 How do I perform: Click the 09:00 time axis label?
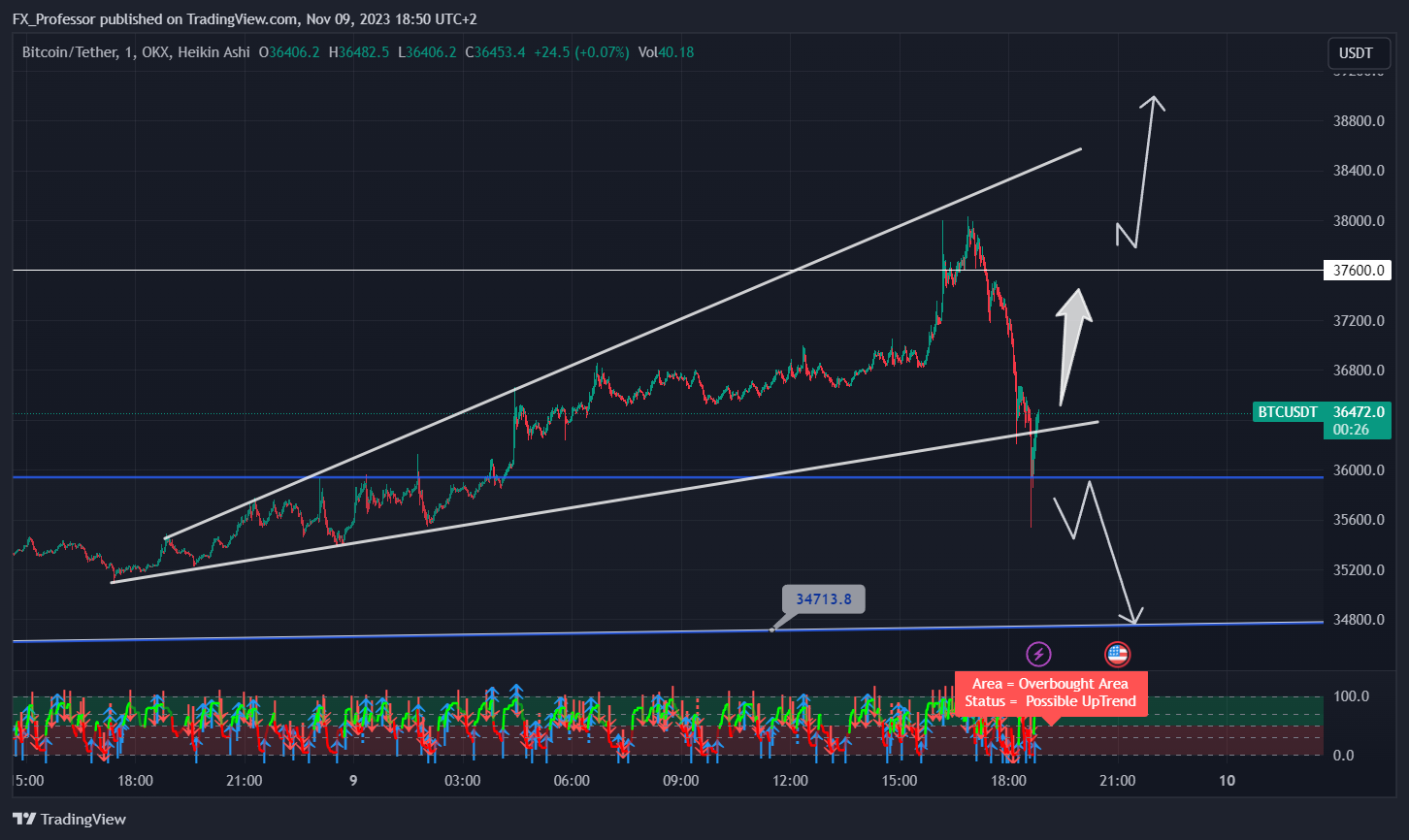tap(680, 781)
